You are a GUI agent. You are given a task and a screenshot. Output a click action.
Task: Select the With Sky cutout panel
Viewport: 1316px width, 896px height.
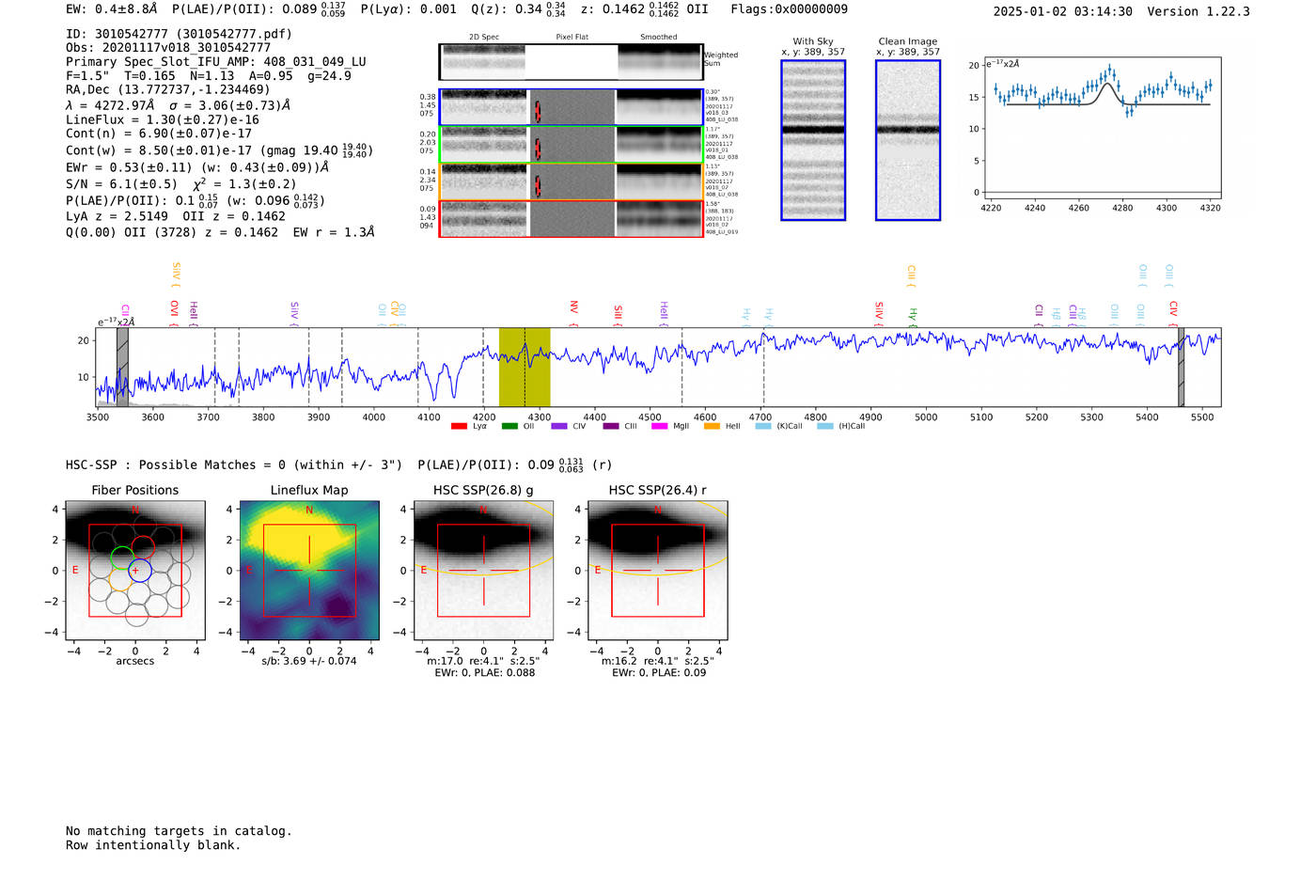tap(813, 140)
